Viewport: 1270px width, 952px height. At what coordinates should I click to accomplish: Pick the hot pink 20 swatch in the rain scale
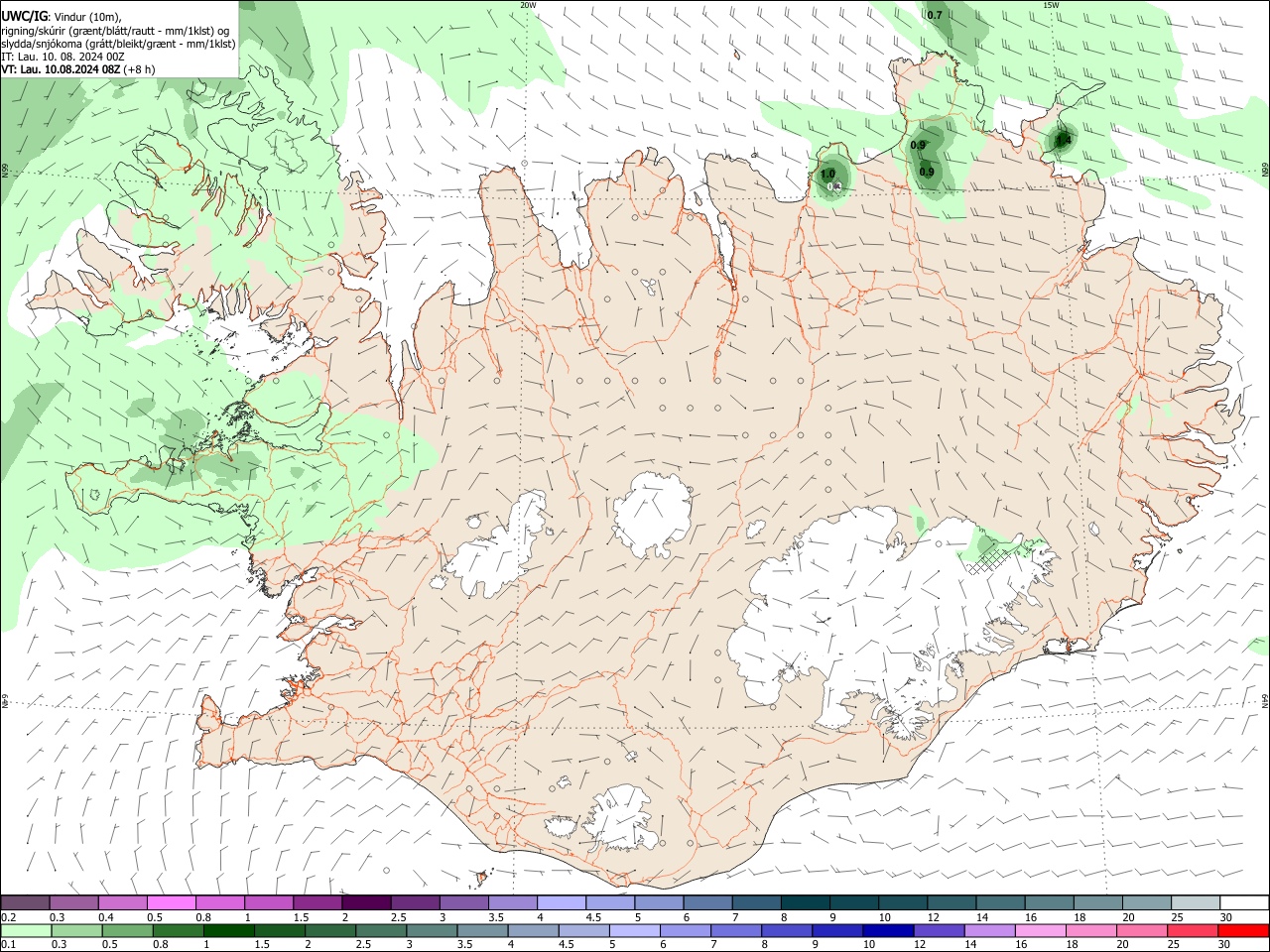click(1142, 930)
